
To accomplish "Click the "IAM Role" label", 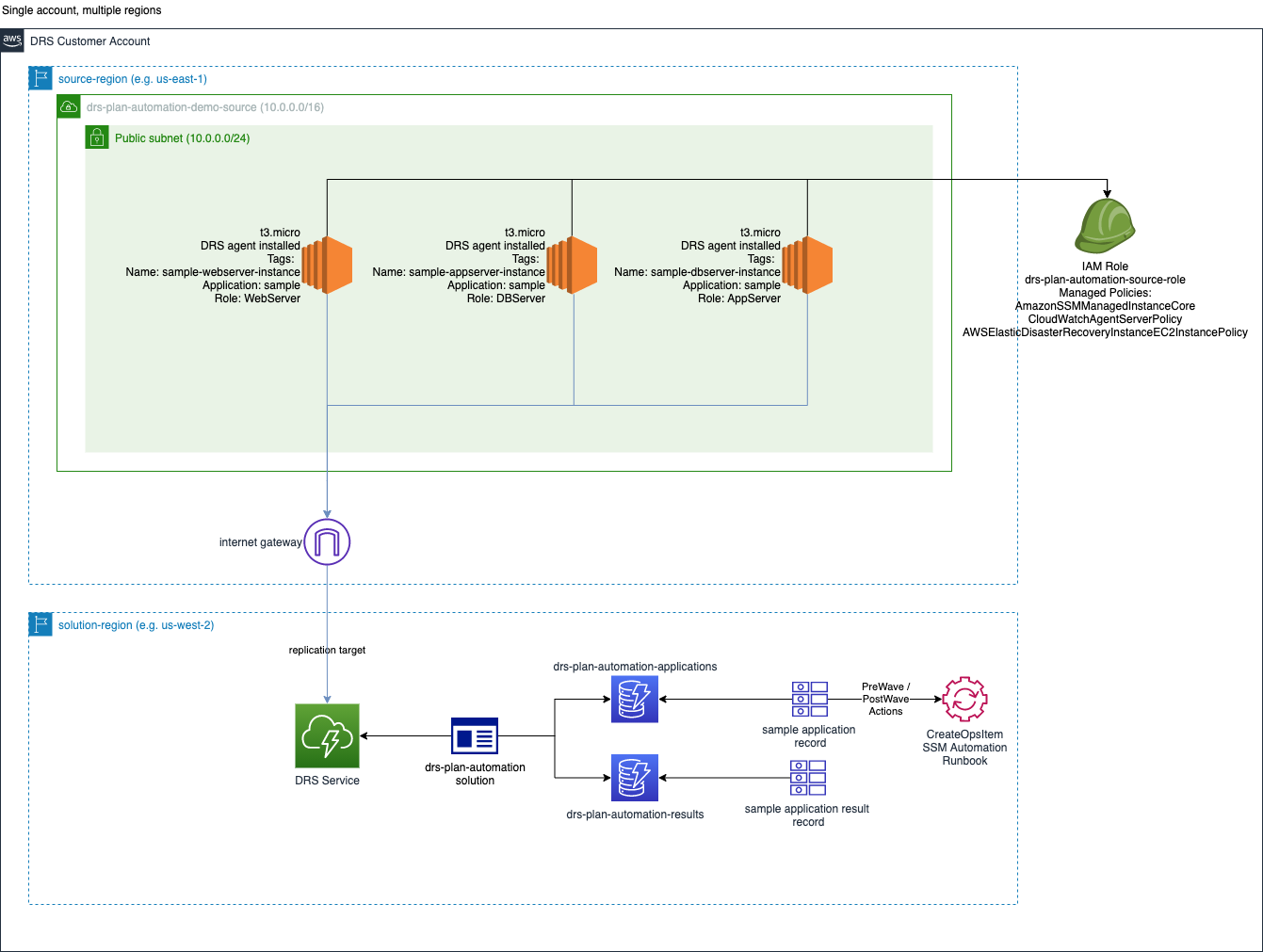I will click(x=1105, y=266).
